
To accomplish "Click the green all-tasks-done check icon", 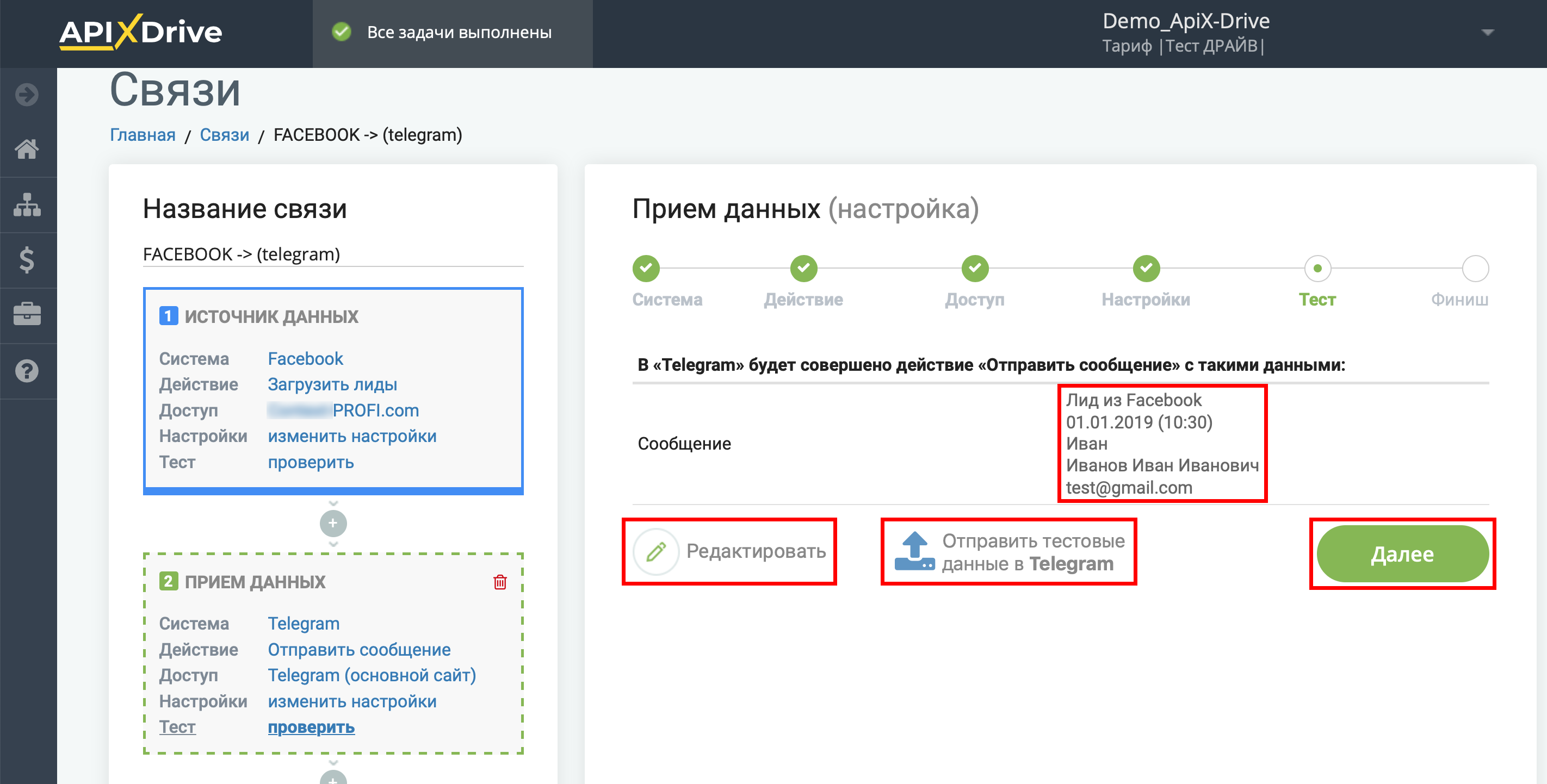I will tap(342, 32).
